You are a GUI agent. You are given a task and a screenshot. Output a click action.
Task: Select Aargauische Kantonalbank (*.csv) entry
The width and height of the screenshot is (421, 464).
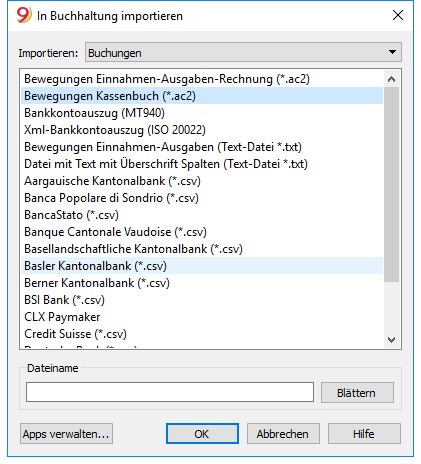tap(202, 181)
